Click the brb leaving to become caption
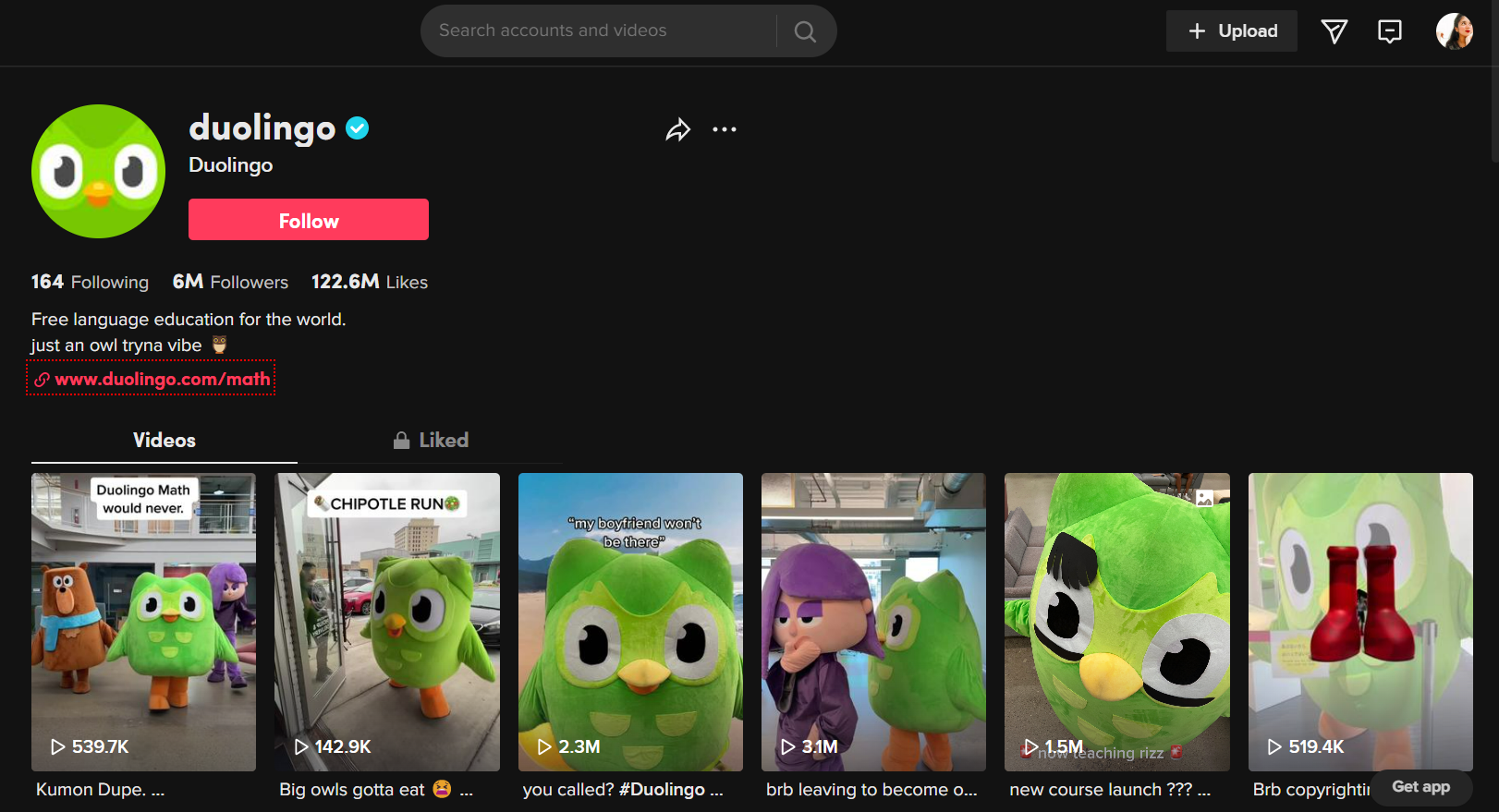This screenshot has width=1499, height=812. coord(871,790)
